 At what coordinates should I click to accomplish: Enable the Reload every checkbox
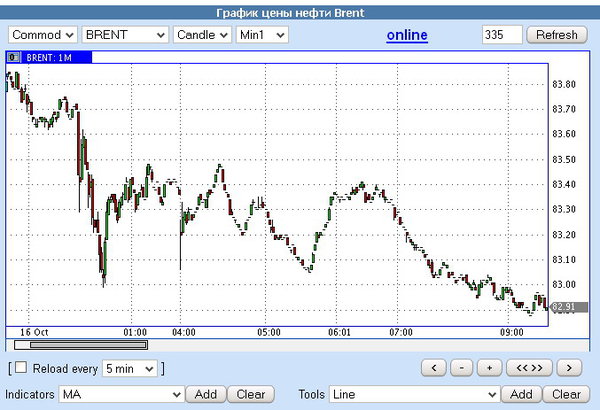pyautogui.click(x=21, y=368)
